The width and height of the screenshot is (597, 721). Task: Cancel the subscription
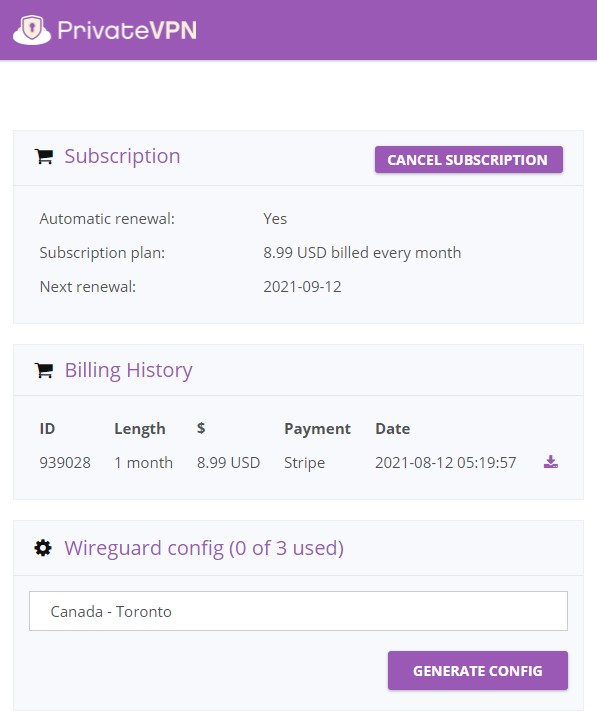tap(469, 160)
